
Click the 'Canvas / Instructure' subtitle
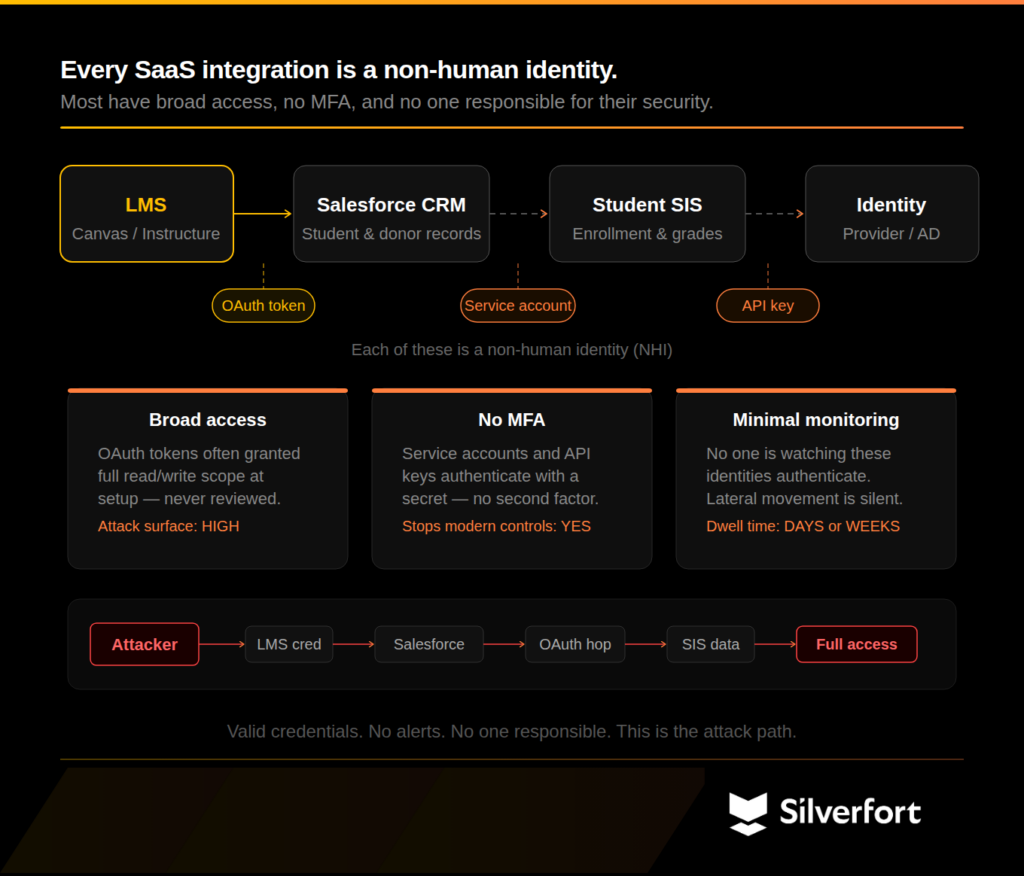coord(146,234)
